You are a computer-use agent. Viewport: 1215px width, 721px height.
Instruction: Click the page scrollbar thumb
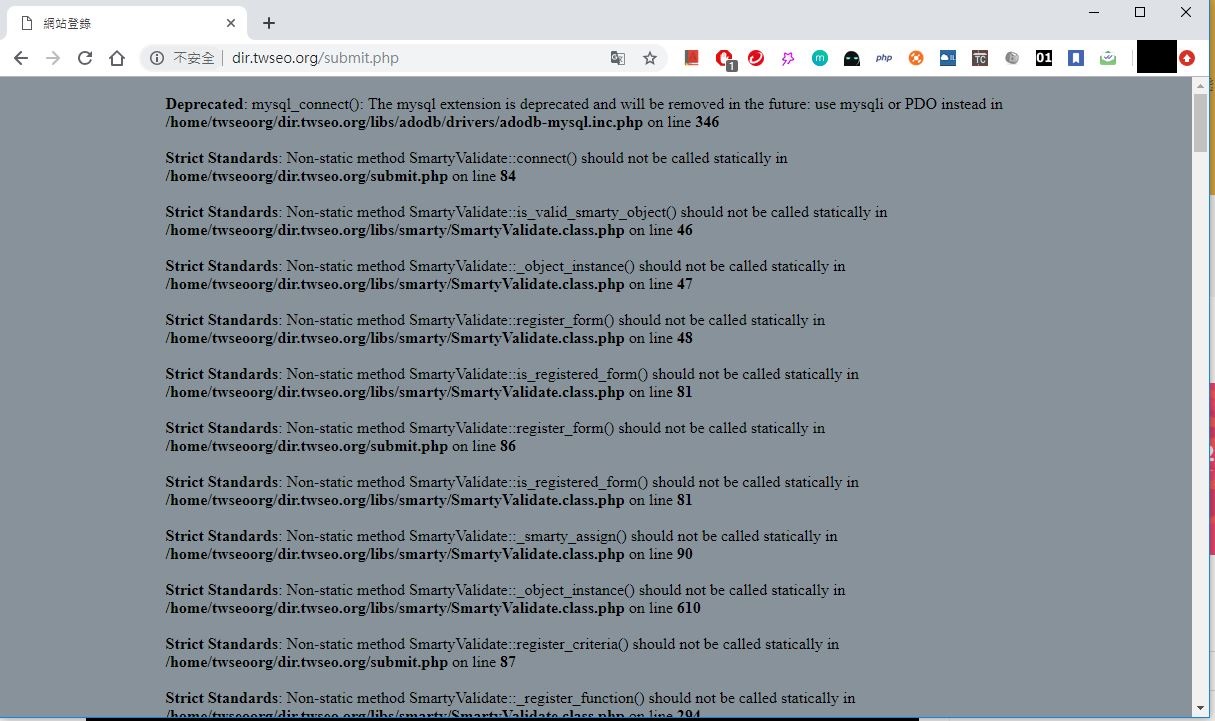tap(1200, 122)
